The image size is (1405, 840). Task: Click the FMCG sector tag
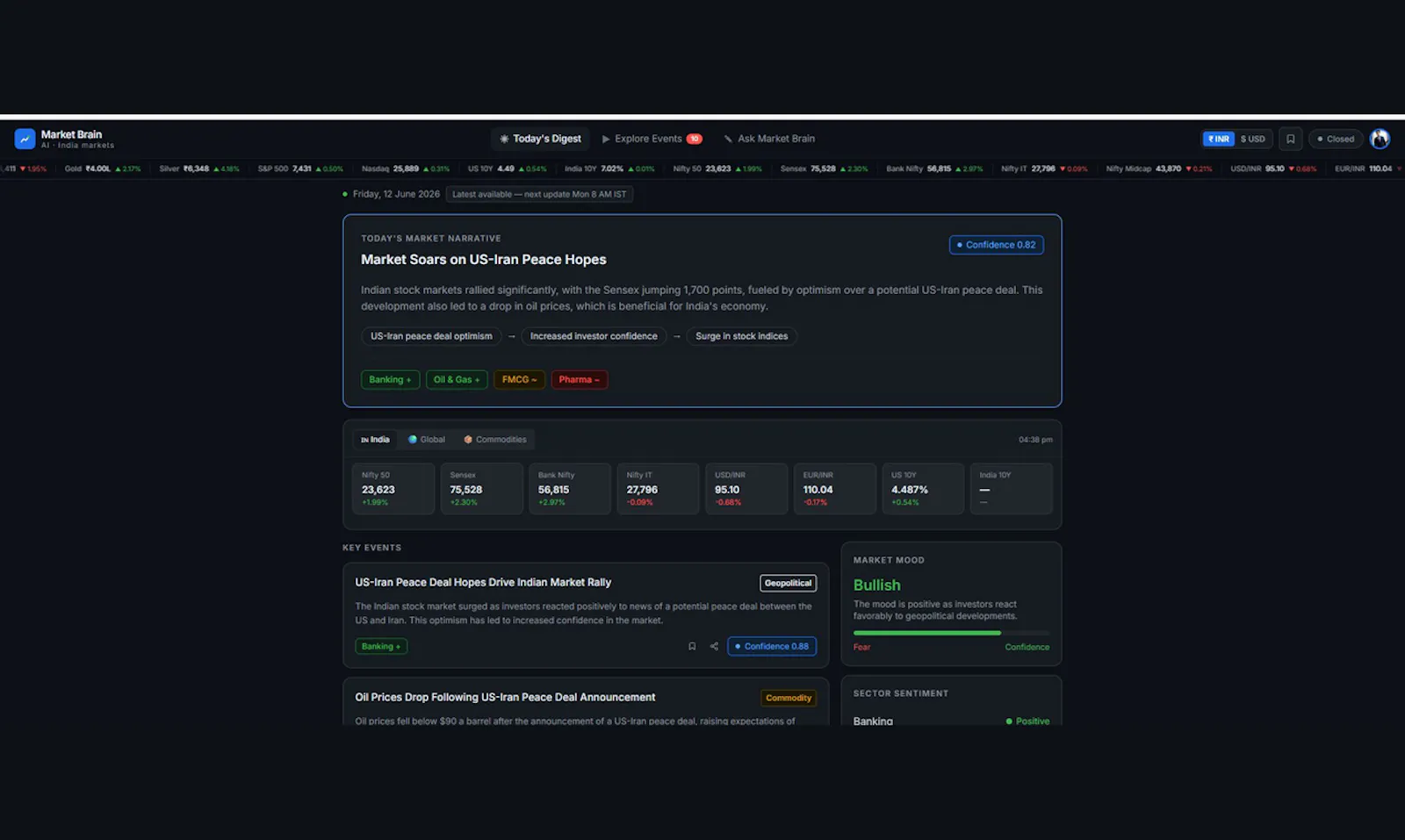[x=519, y=379]
